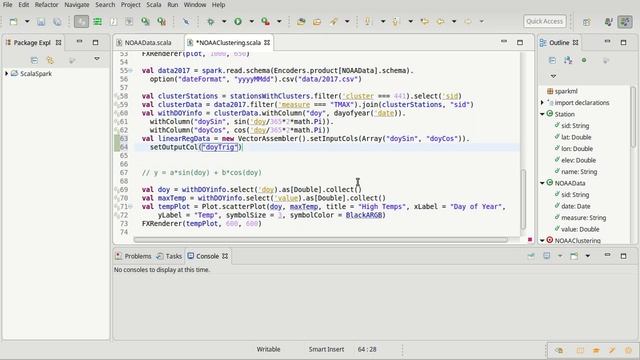Click the Next Annotation toolbar icon
The image size is (640, 360).
367,21
